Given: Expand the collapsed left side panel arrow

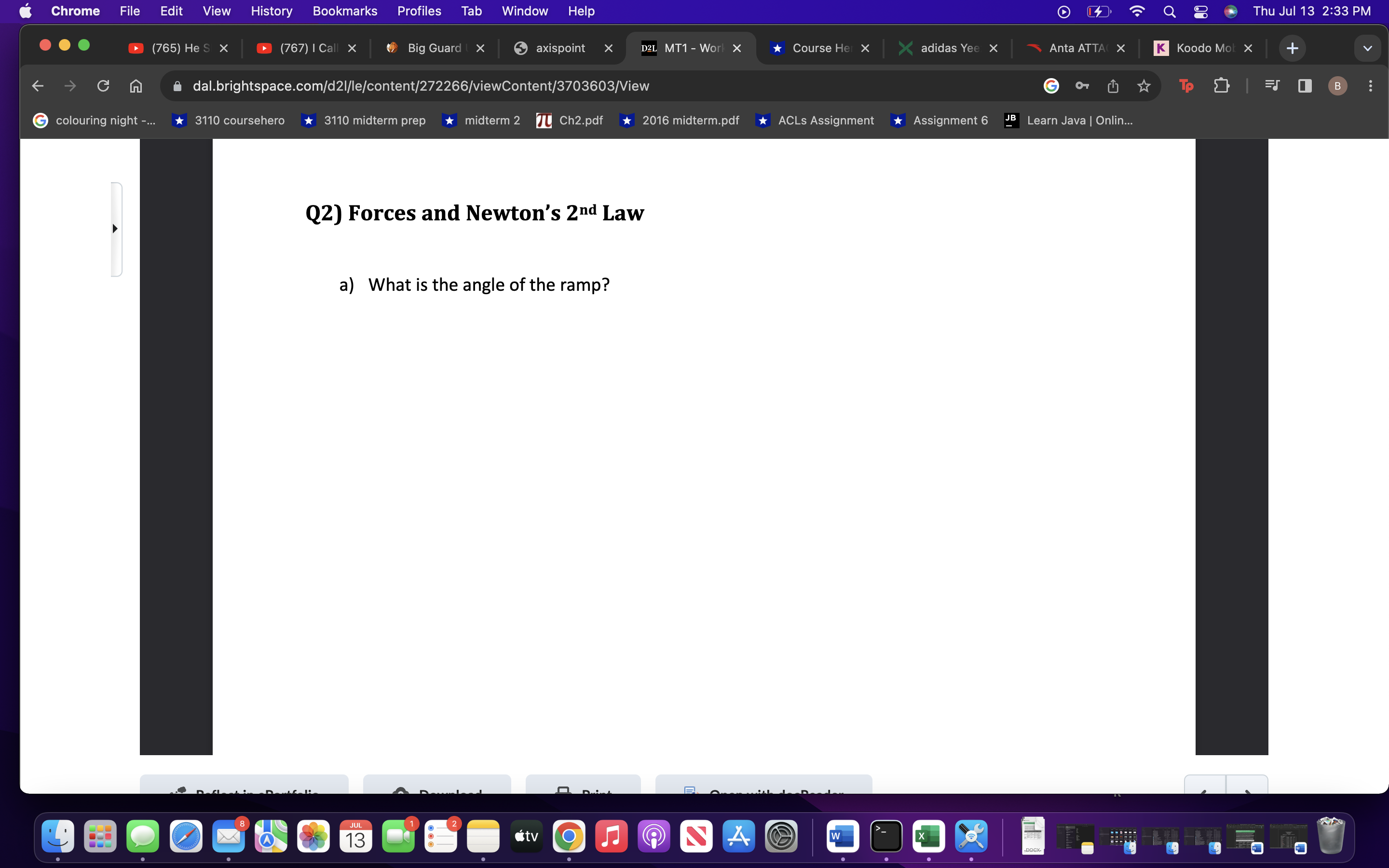Looking at the screenshot, I should click(115, 229).
